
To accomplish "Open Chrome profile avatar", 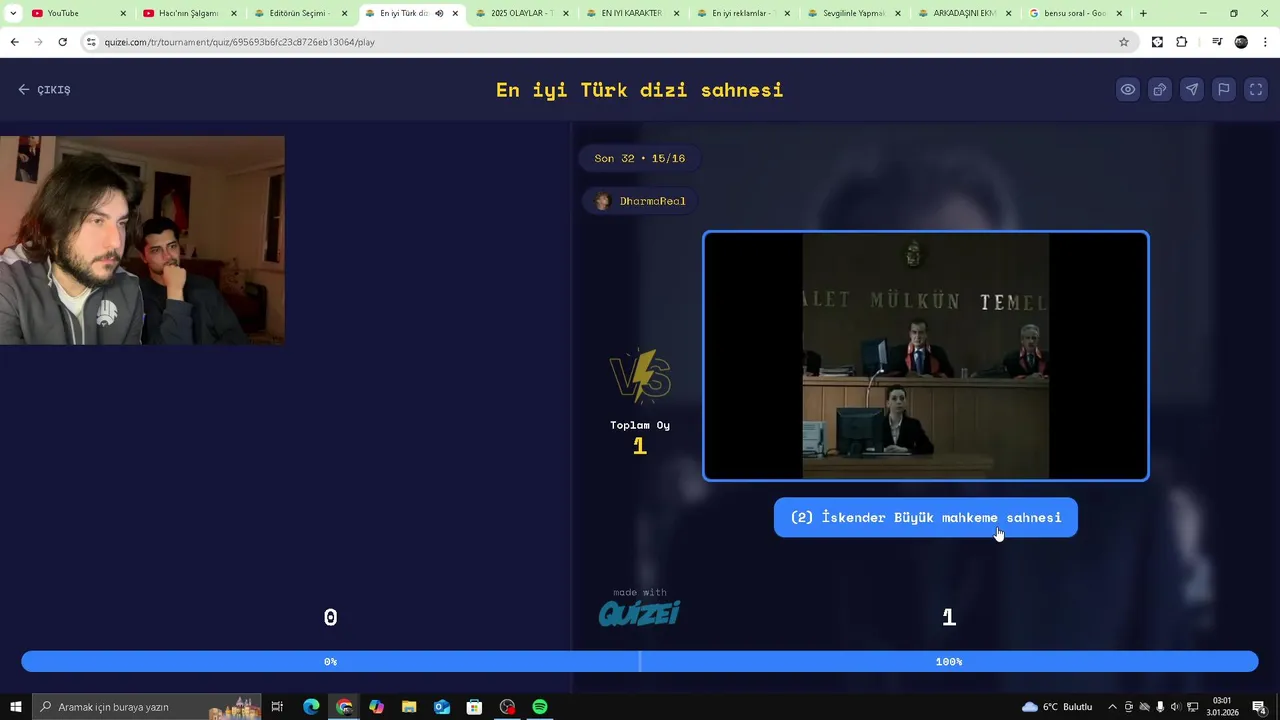I will coord(1241,42).
